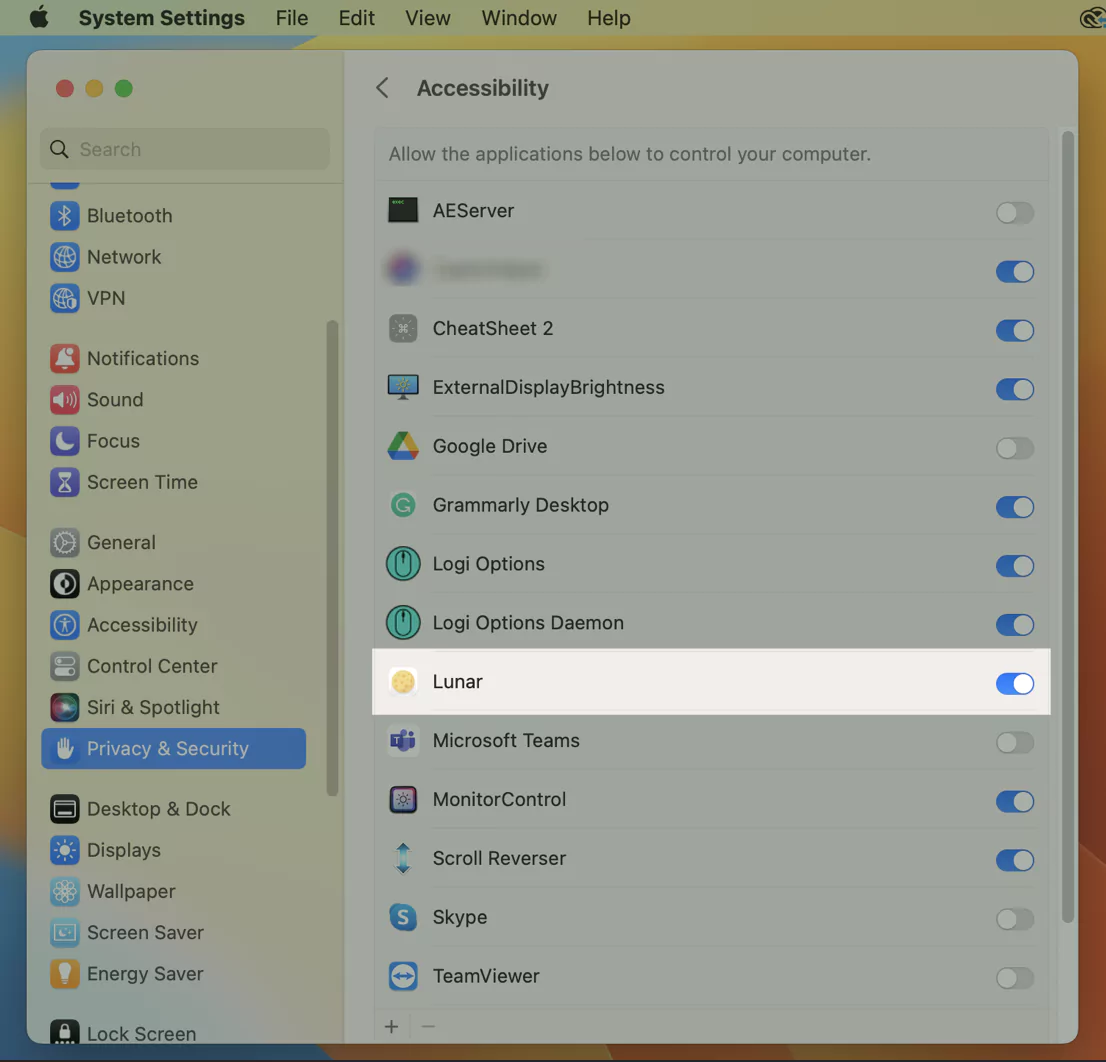Click the TeamViewer app icon
Viewport: 1106px width, 1062px height.
tap(403, 976)
